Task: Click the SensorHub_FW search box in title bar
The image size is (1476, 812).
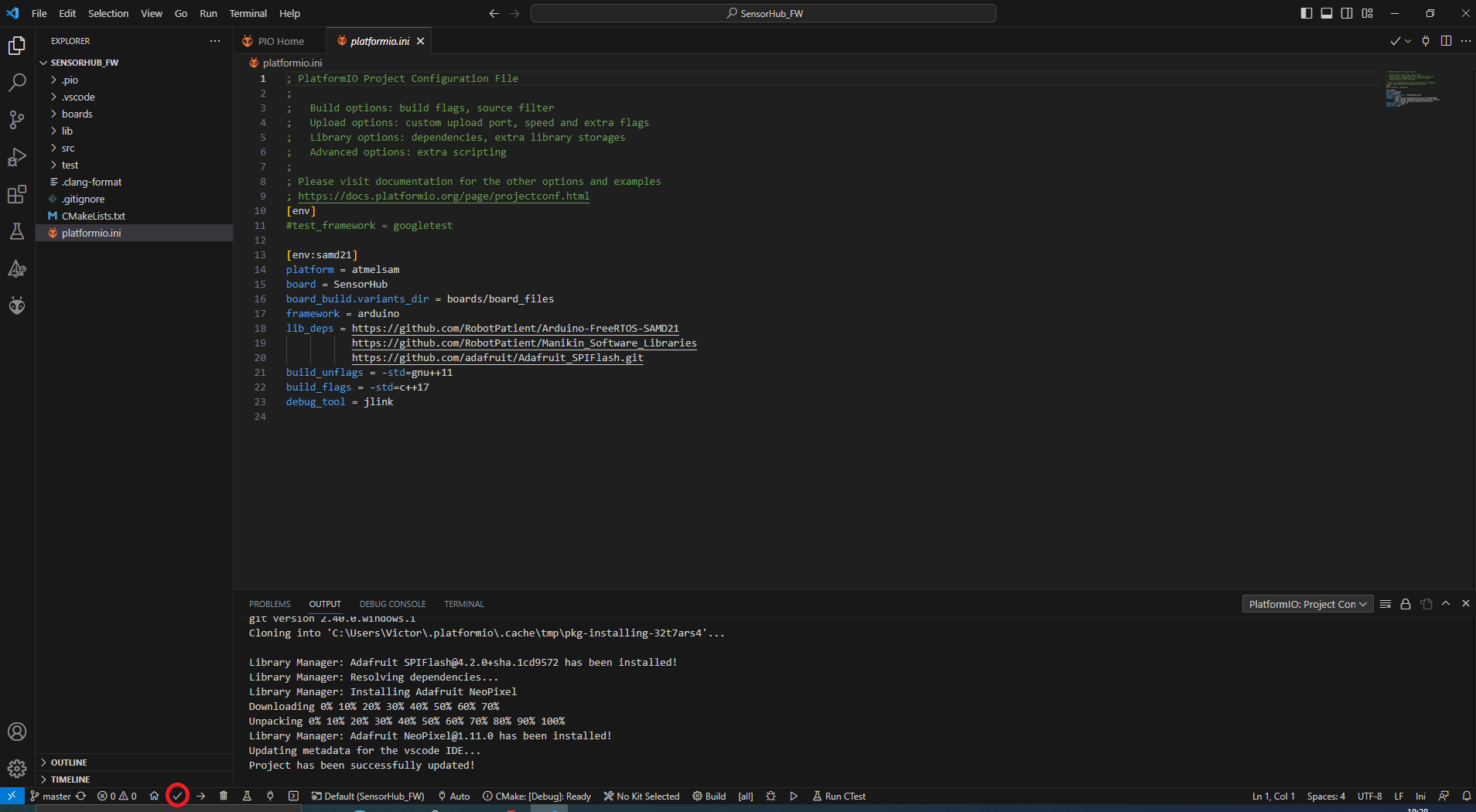Action: pos(763,13)
